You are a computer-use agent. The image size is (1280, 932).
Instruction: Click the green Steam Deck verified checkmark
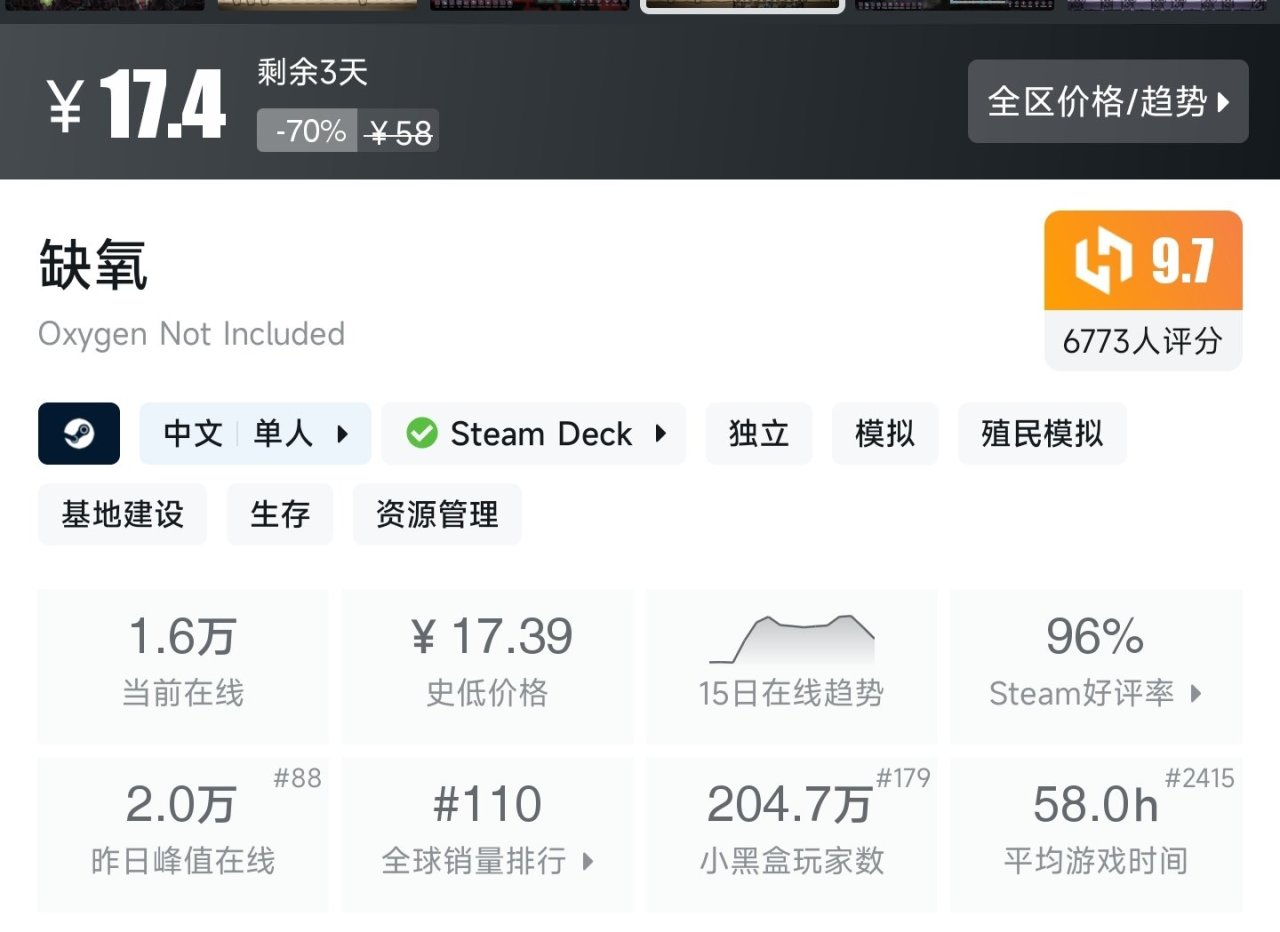(422, 433)
